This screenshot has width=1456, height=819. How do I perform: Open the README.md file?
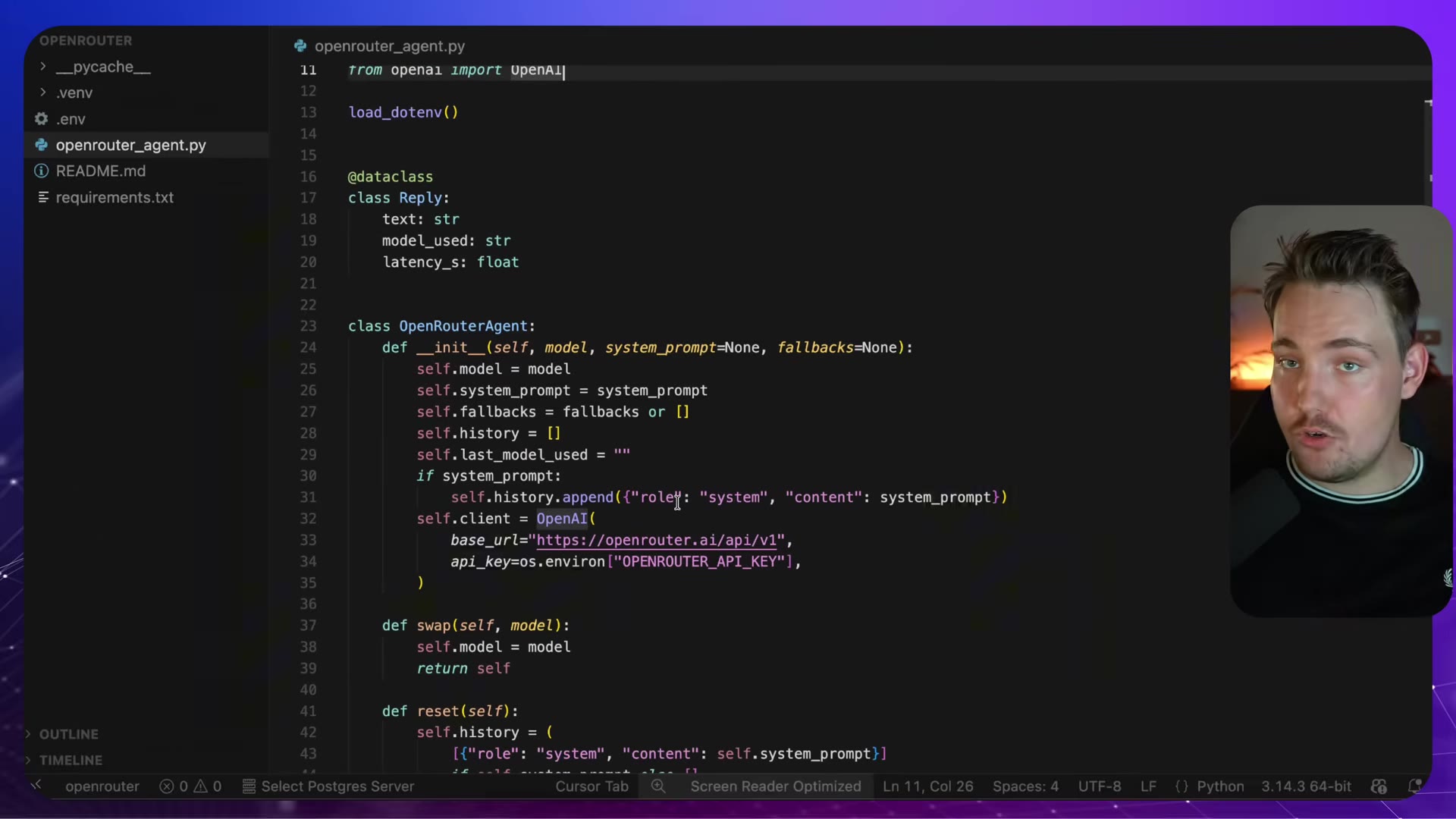pos(101,171)
